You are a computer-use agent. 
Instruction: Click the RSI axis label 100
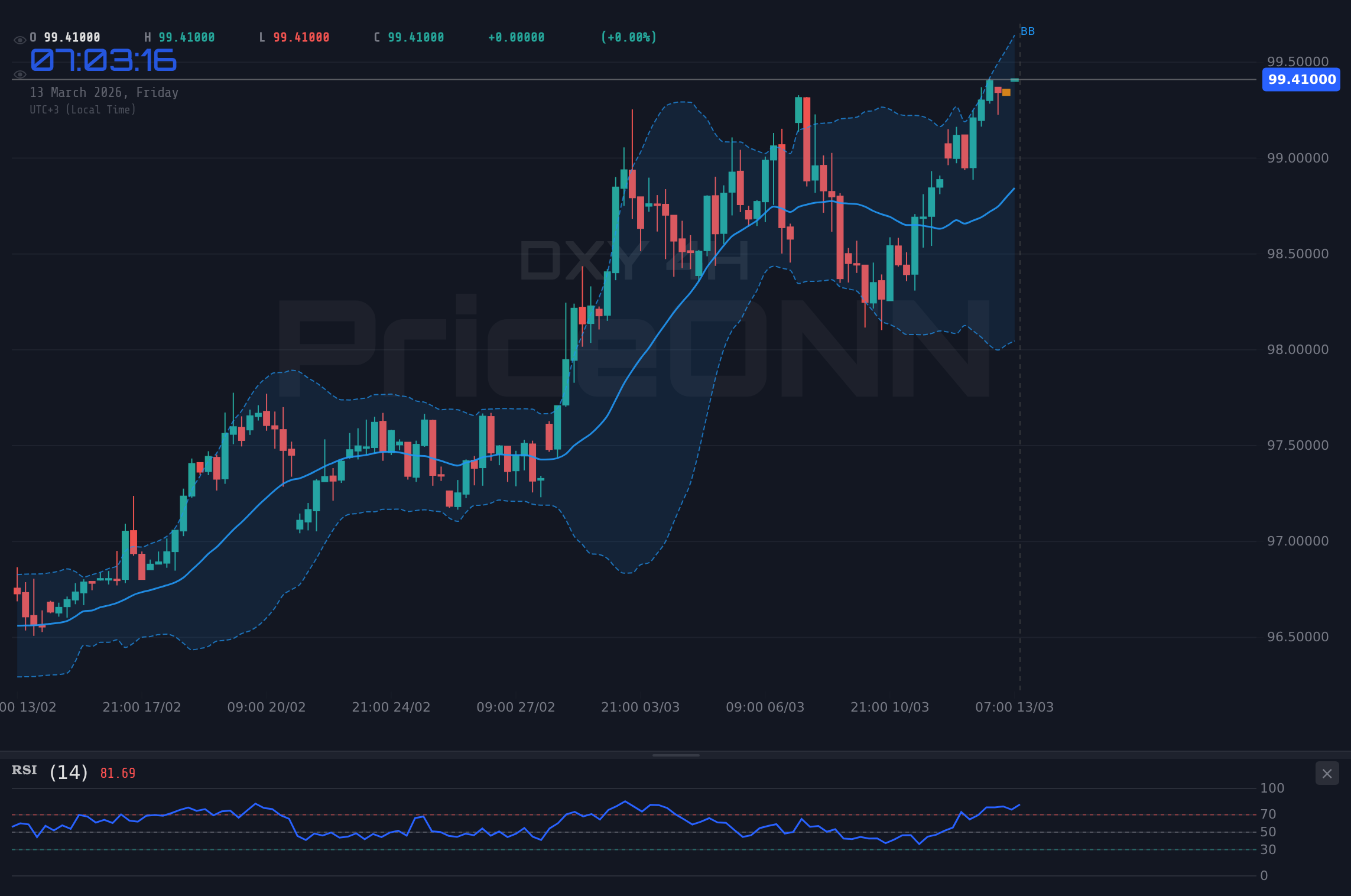pyautogui.click(x=1272, y=788)
